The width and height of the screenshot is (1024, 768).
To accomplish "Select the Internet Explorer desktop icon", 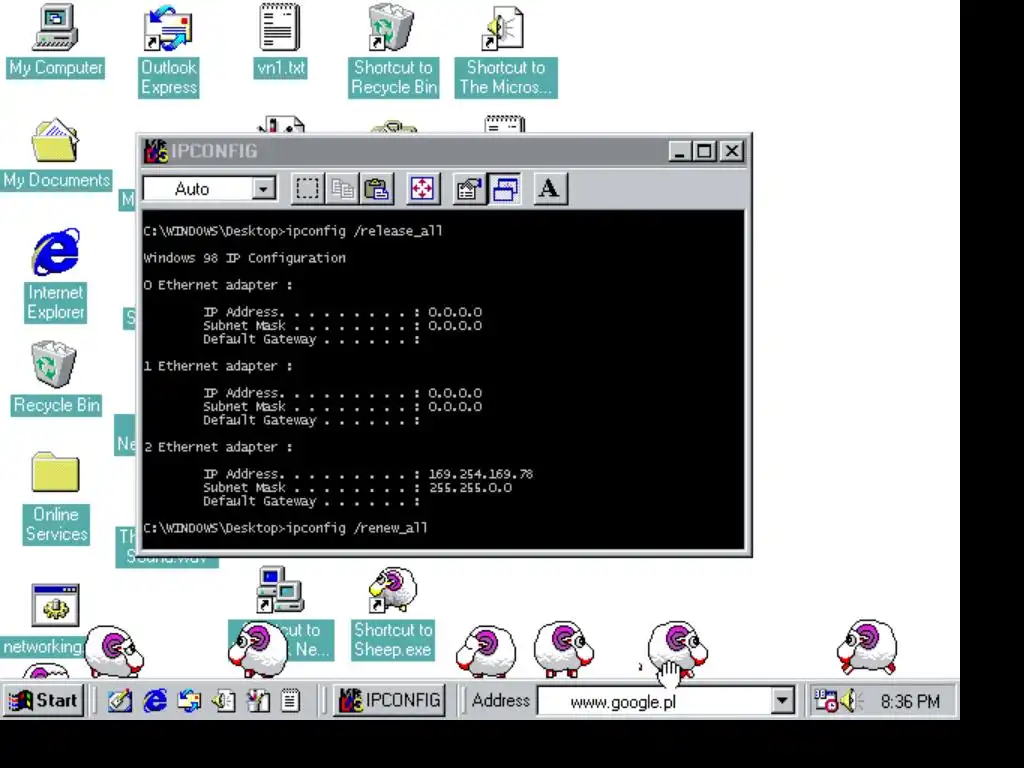I will pos(56,275).
